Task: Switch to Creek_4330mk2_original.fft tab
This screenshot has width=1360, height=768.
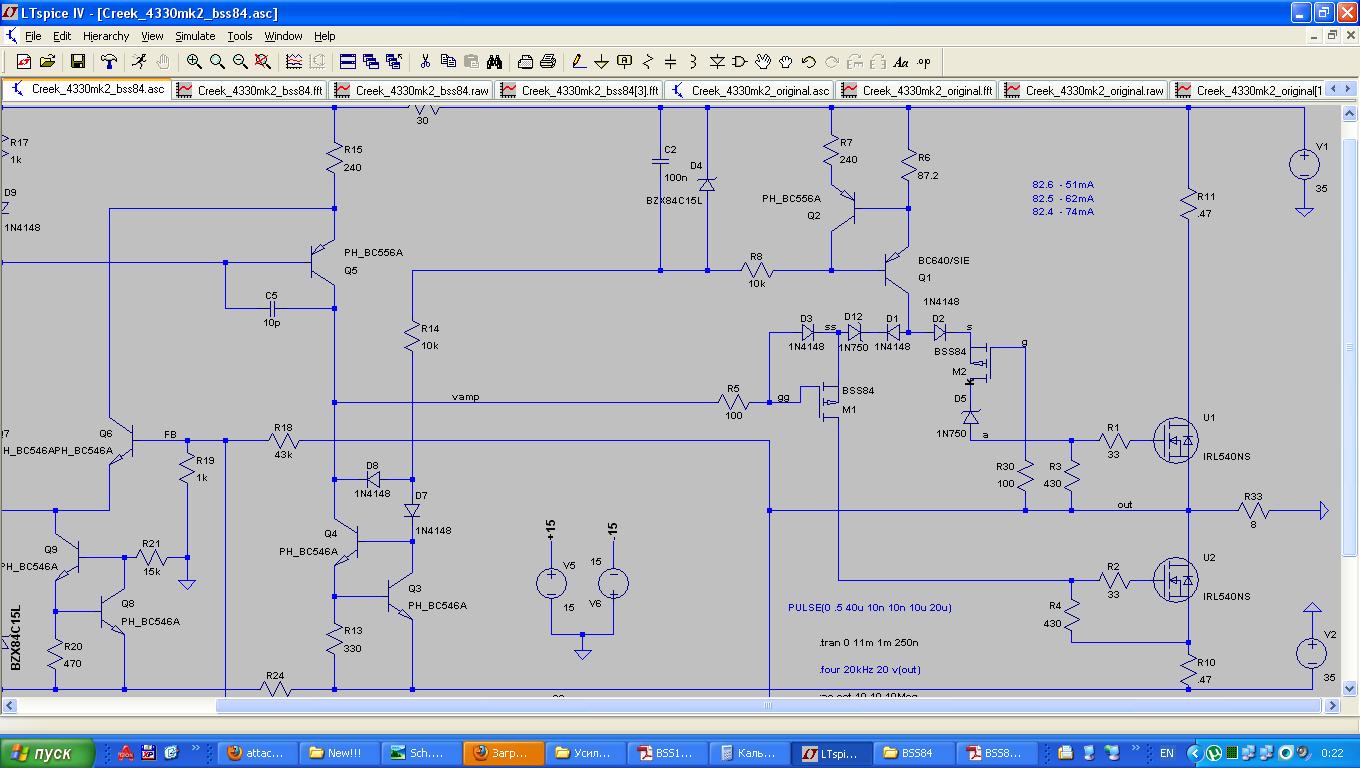Action: [918, 90]
